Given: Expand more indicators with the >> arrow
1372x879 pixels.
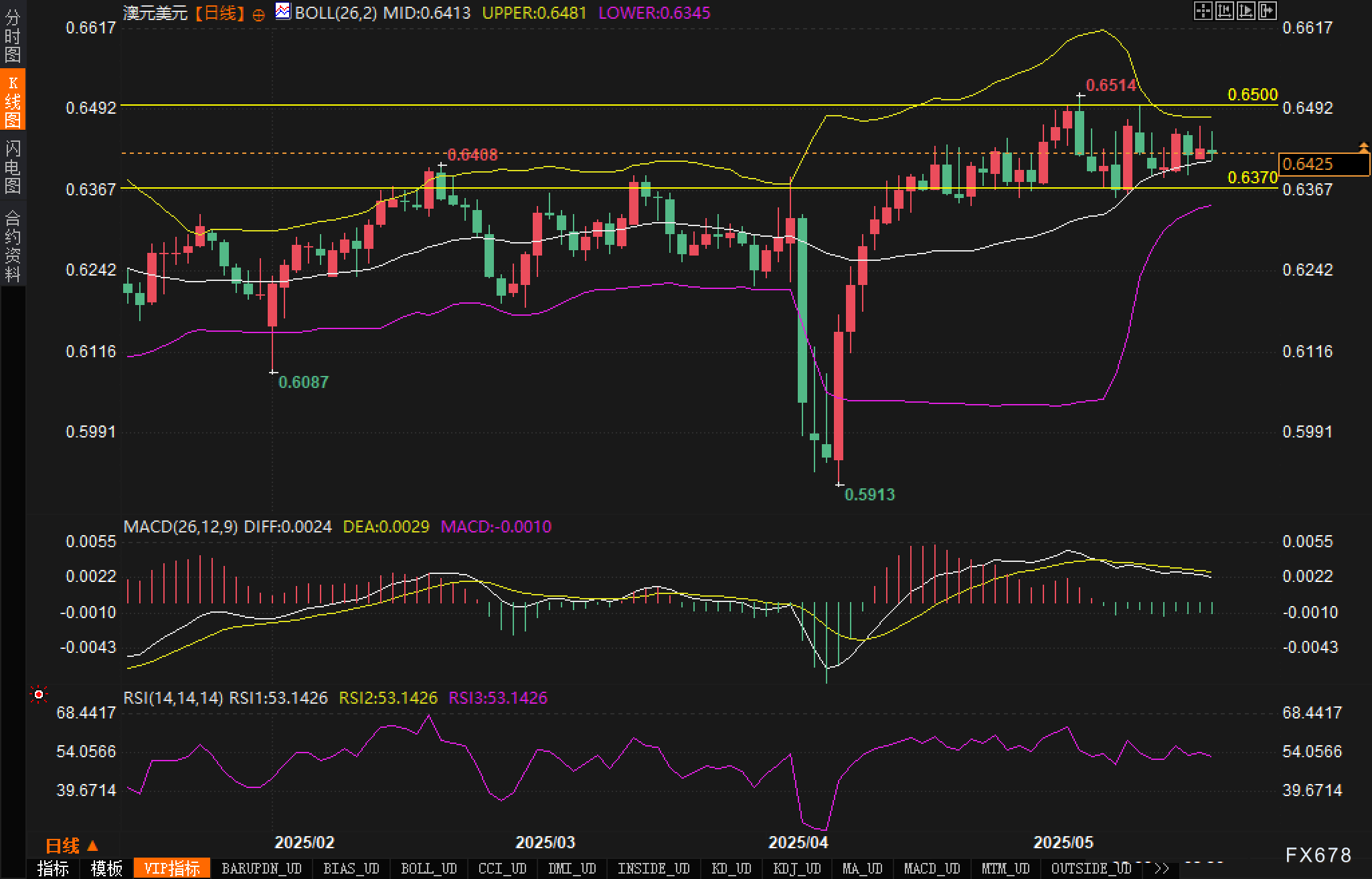Looking at the screenshot, I should coord(1161,869).
